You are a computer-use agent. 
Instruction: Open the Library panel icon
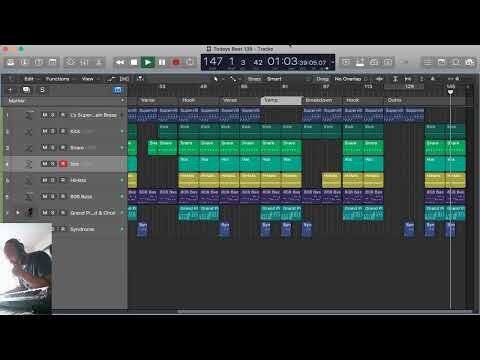tap(11, 62)
